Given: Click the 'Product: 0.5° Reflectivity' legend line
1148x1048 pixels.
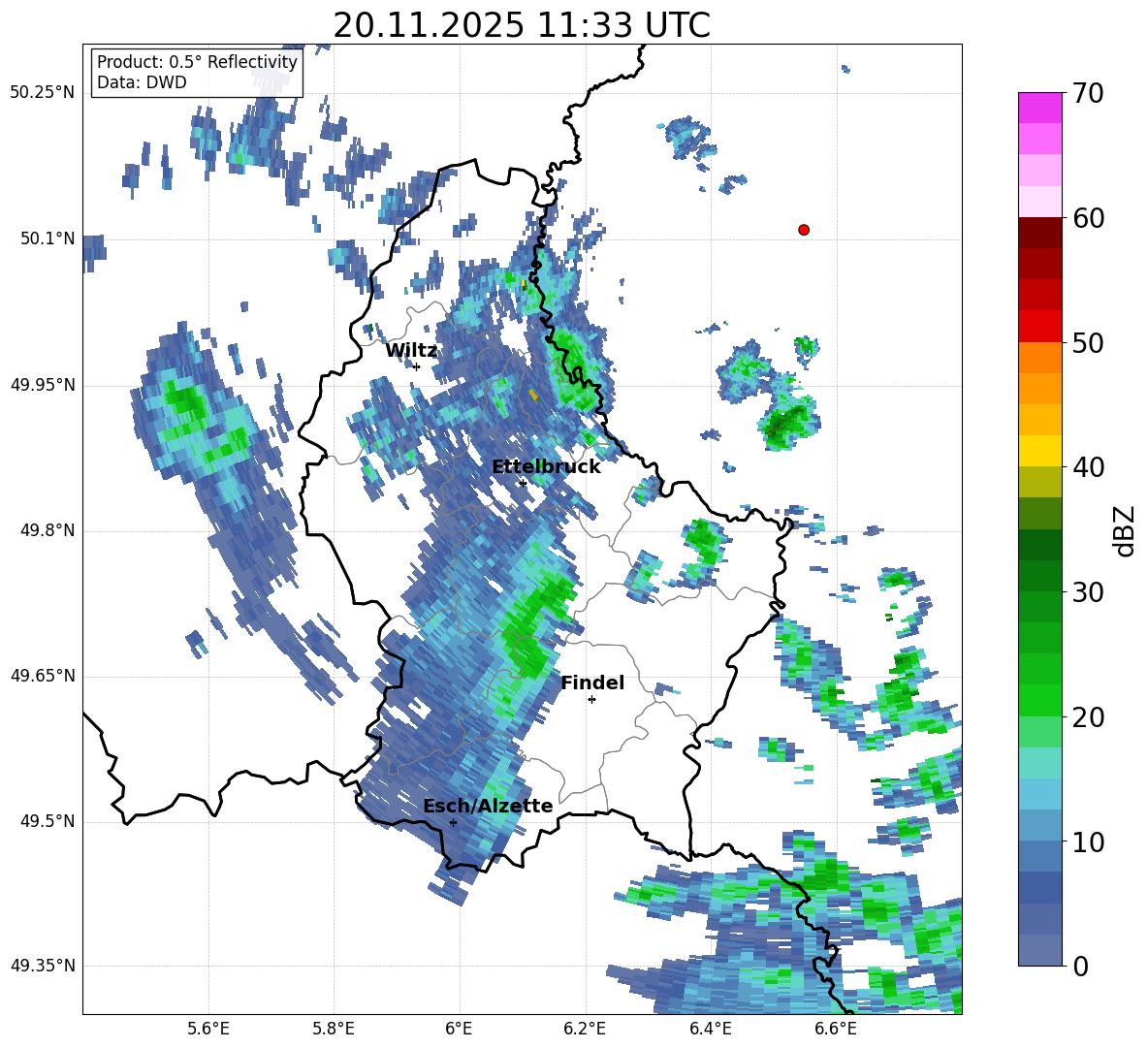Looking at the screenshot, I should click(197, 62).
